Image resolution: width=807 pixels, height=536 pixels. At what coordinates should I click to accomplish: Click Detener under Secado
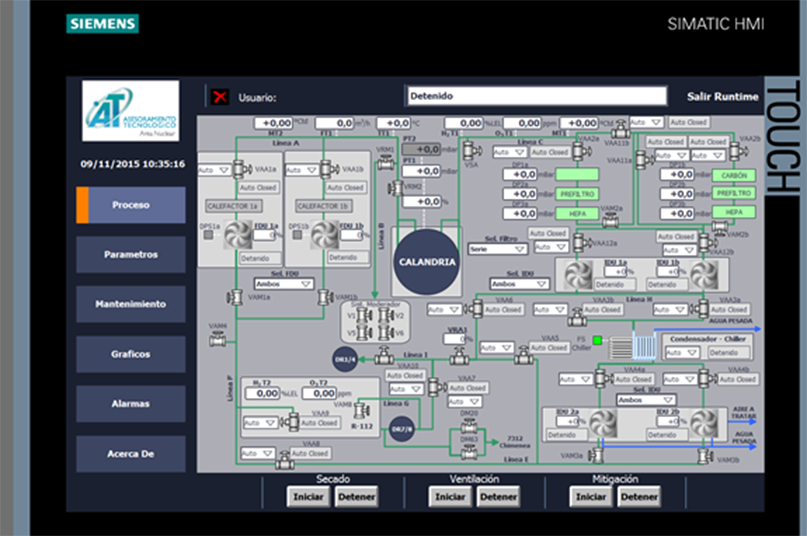point(357,497)
